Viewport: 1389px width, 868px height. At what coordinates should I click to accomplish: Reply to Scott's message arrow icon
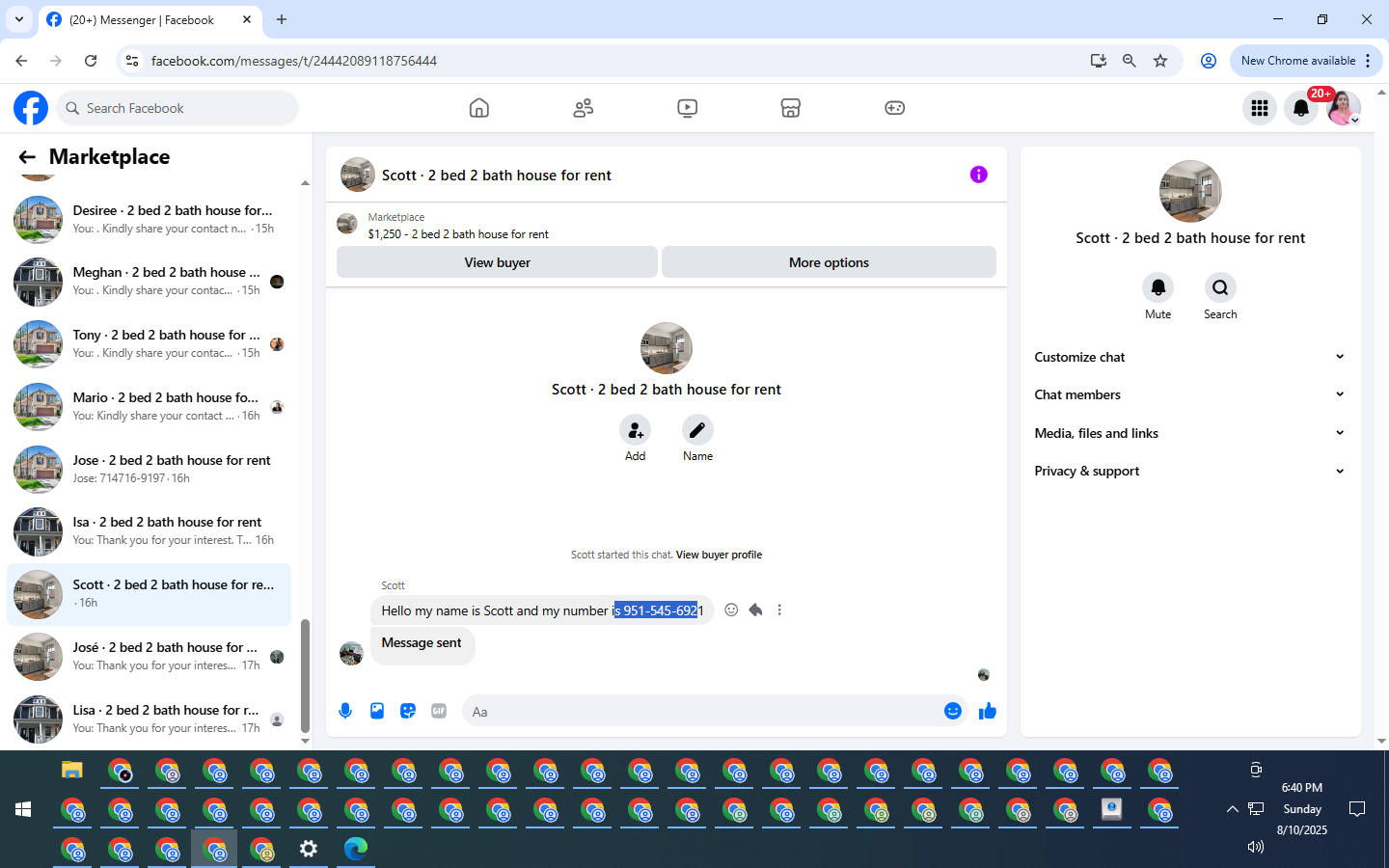[755, 610]
